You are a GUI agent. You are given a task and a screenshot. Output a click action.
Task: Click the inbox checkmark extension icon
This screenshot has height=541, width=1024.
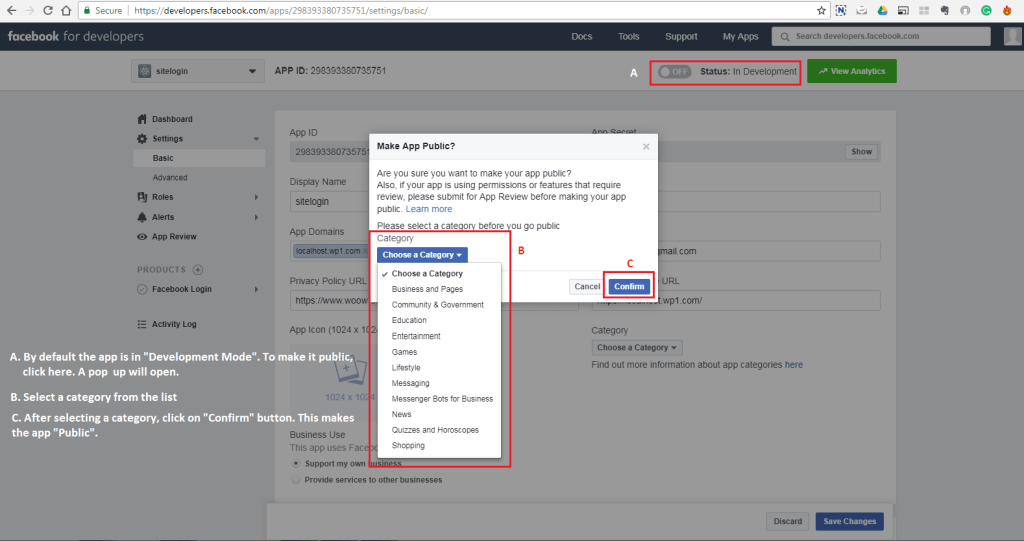[x=861, y=10]
